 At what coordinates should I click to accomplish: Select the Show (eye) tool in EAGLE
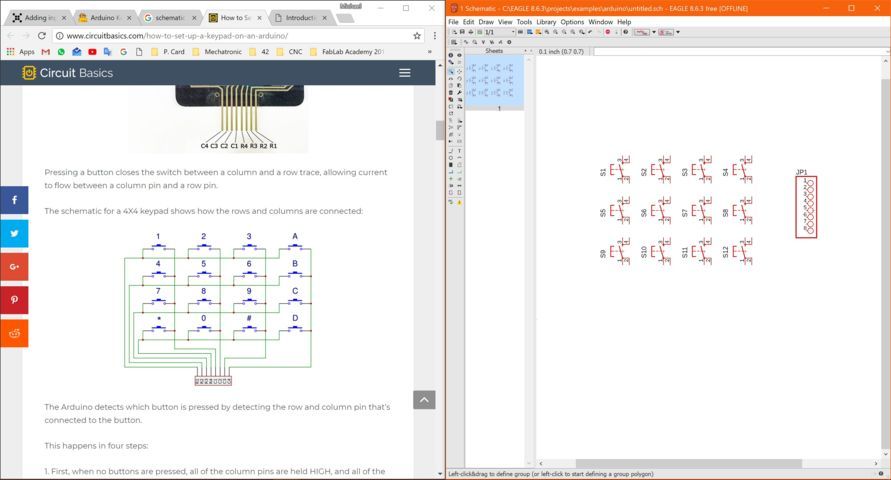tap(459, 55)
